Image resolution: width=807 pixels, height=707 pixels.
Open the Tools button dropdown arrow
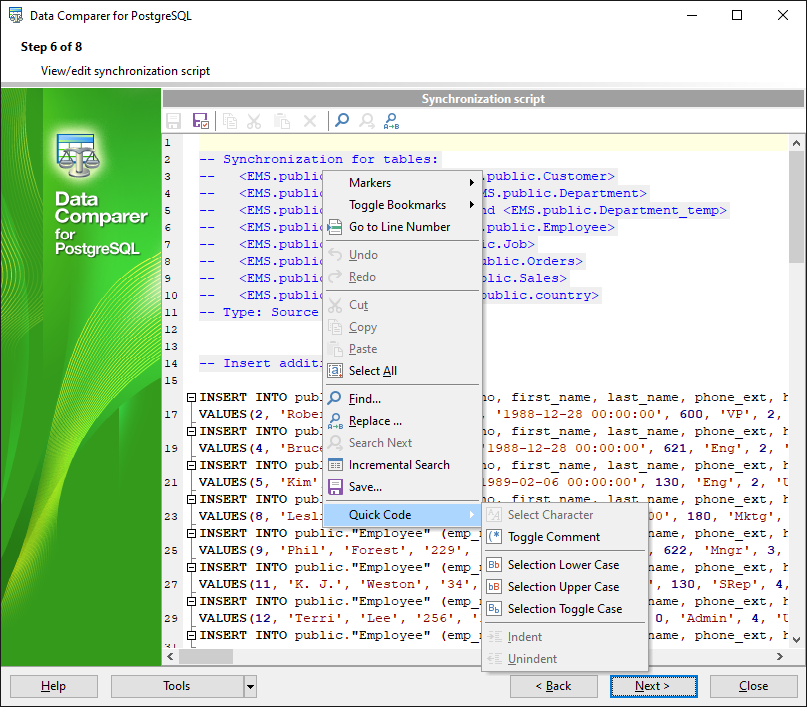pyautogui.click(x=250, y=686)
